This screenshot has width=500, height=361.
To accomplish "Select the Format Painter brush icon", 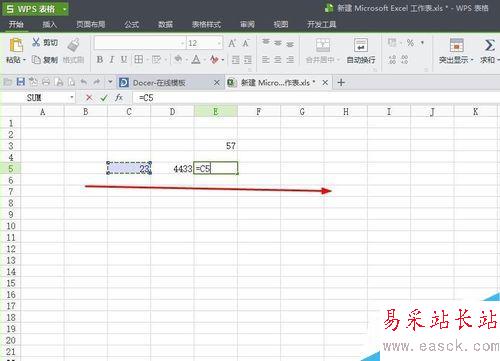I will click(x=74, y=45).
